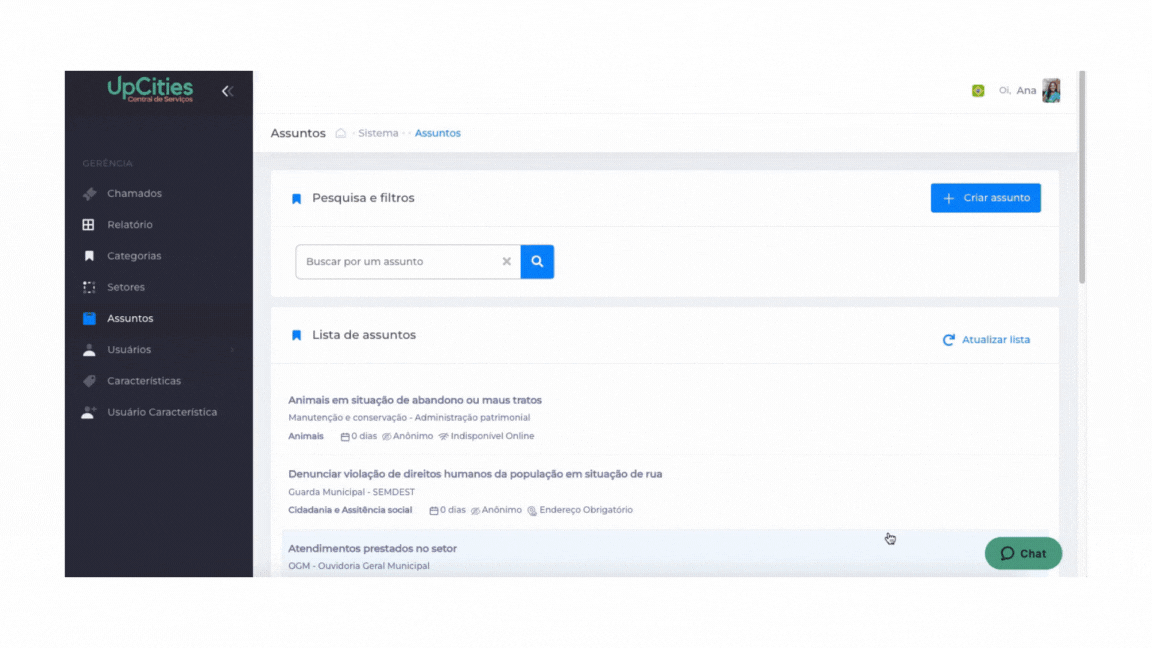Click the Indisponível Online label
Screen dimensions: 1152x648
pyautogui.click(x=492, y=436)
